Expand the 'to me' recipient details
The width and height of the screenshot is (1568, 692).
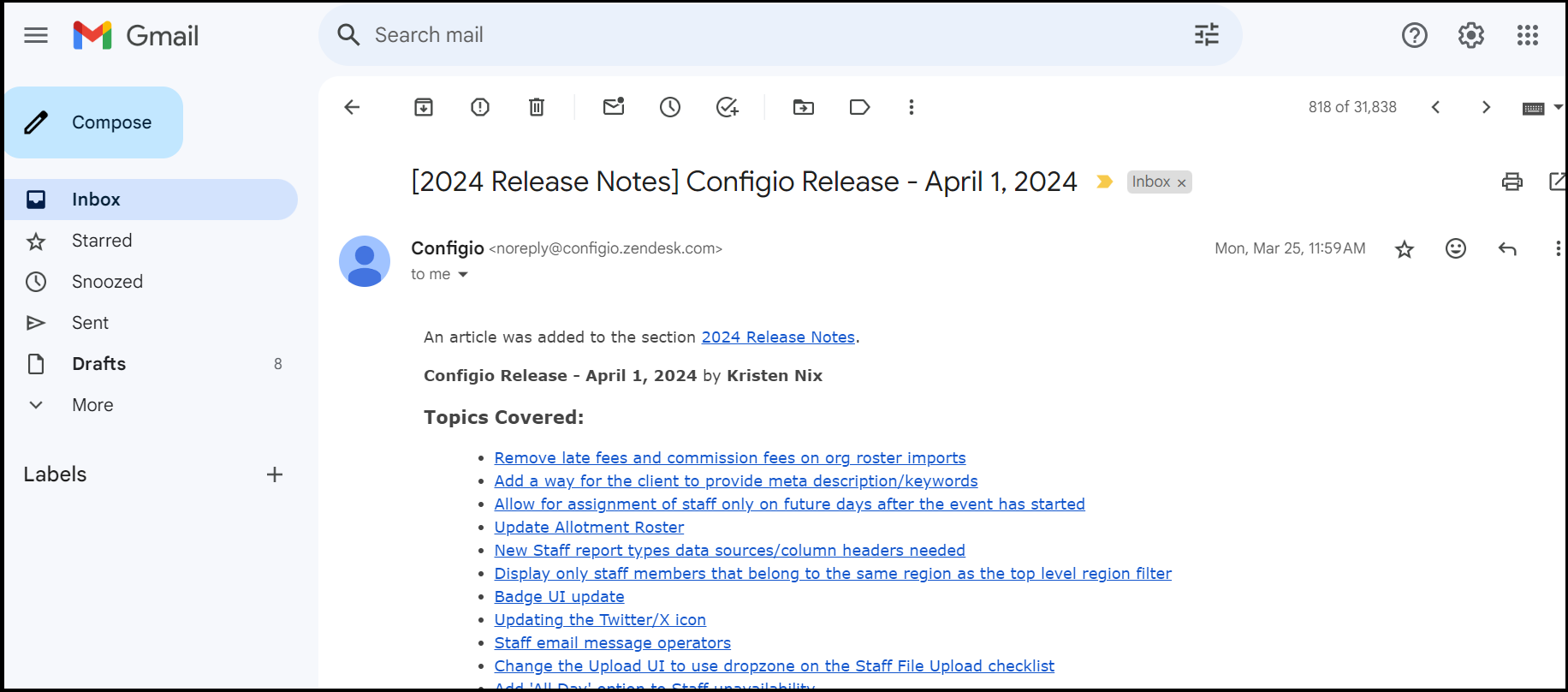(463, 274)
